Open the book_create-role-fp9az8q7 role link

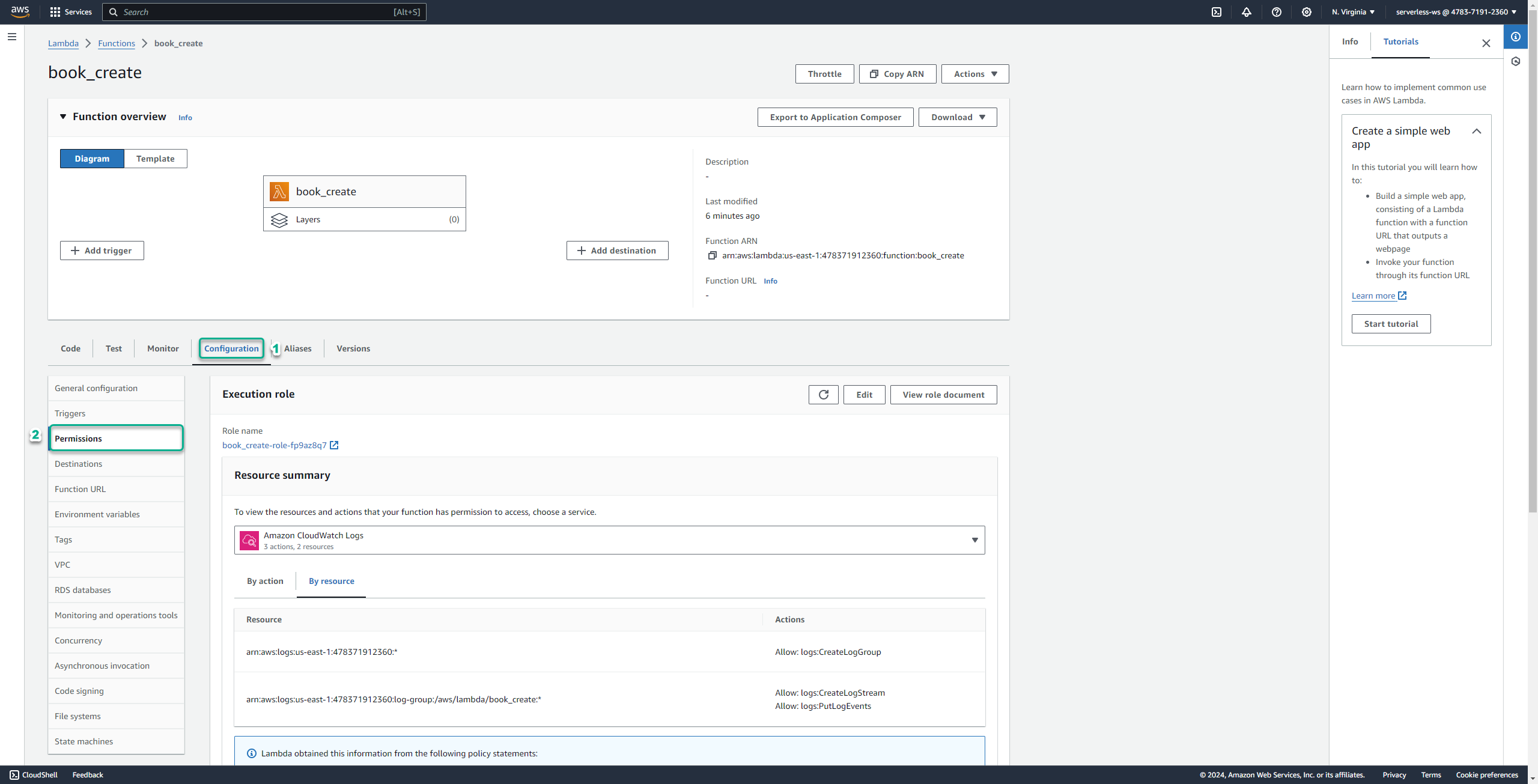[x=275, y=445]
